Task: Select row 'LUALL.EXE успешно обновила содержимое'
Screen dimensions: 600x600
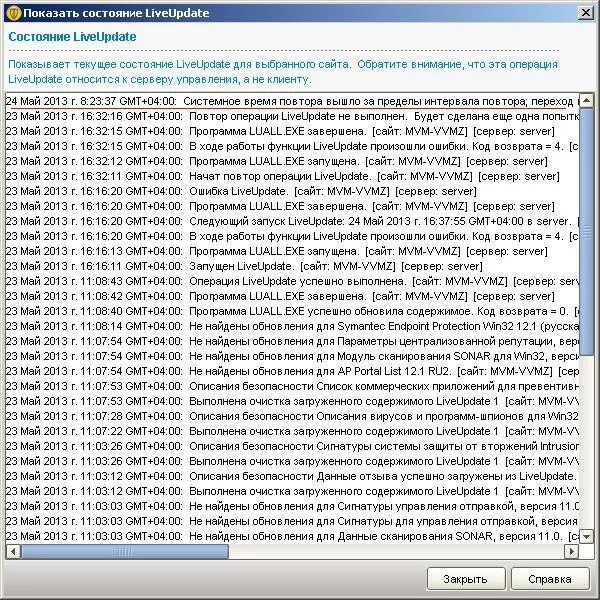Action: 292,311
